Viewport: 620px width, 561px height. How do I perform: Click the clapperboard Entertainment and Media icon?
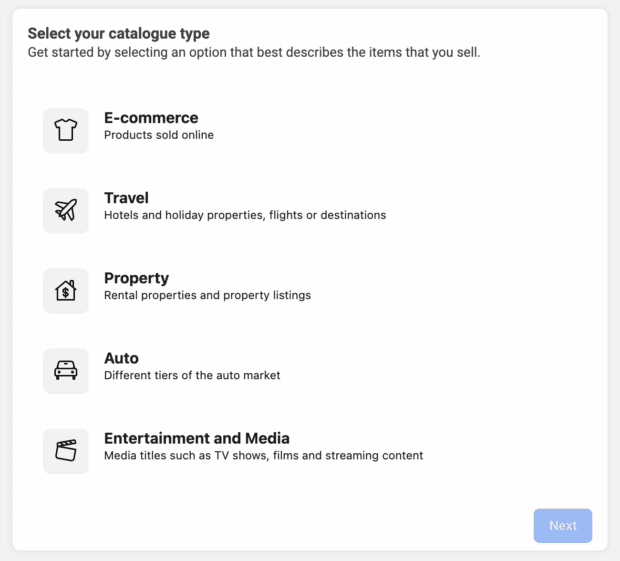pyautogui.click(x=66, y=451)
